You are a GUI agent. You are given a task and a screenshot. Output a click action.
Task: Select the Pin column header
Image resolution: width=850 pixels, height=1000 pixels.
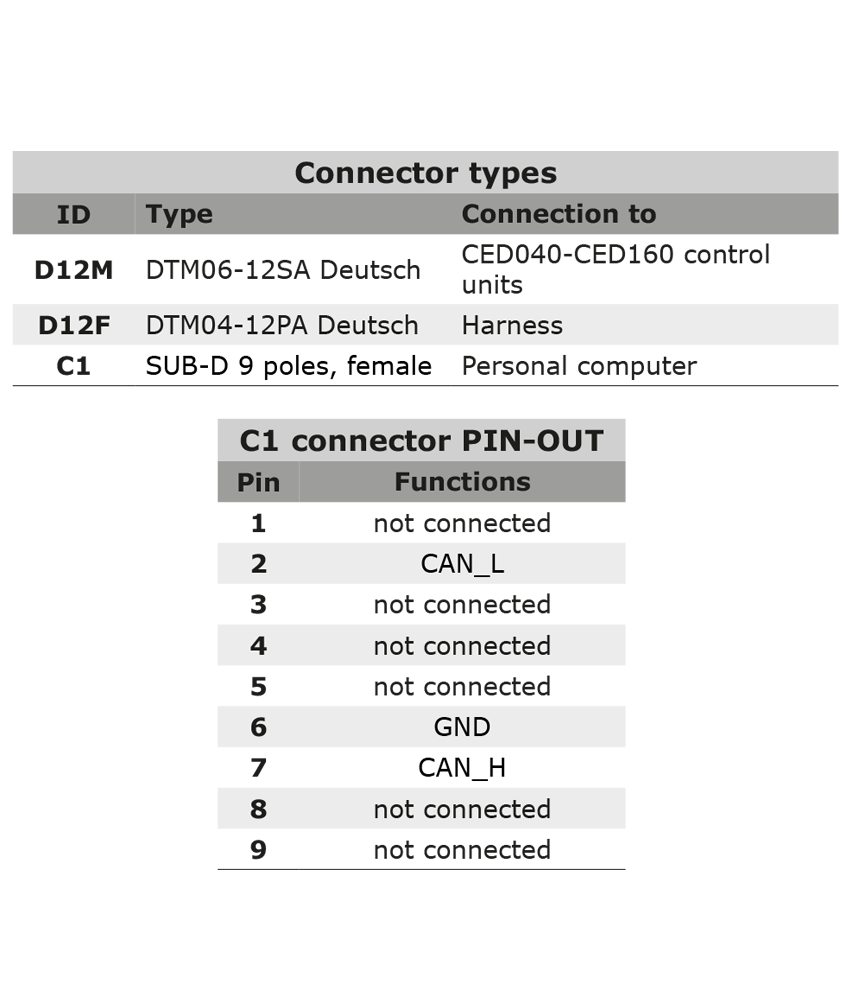tap(258, 482)
